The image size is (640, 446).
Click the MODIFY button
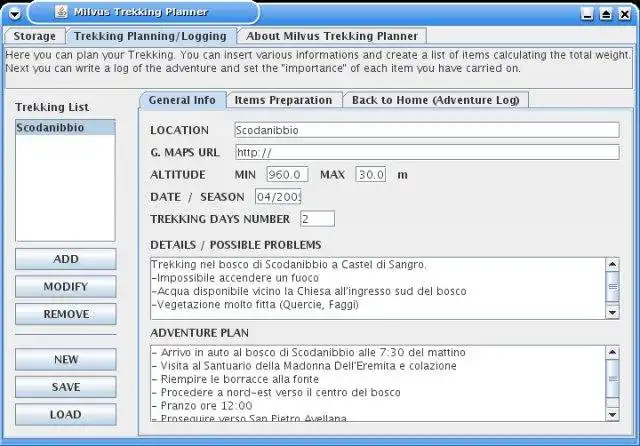[66, 286]
